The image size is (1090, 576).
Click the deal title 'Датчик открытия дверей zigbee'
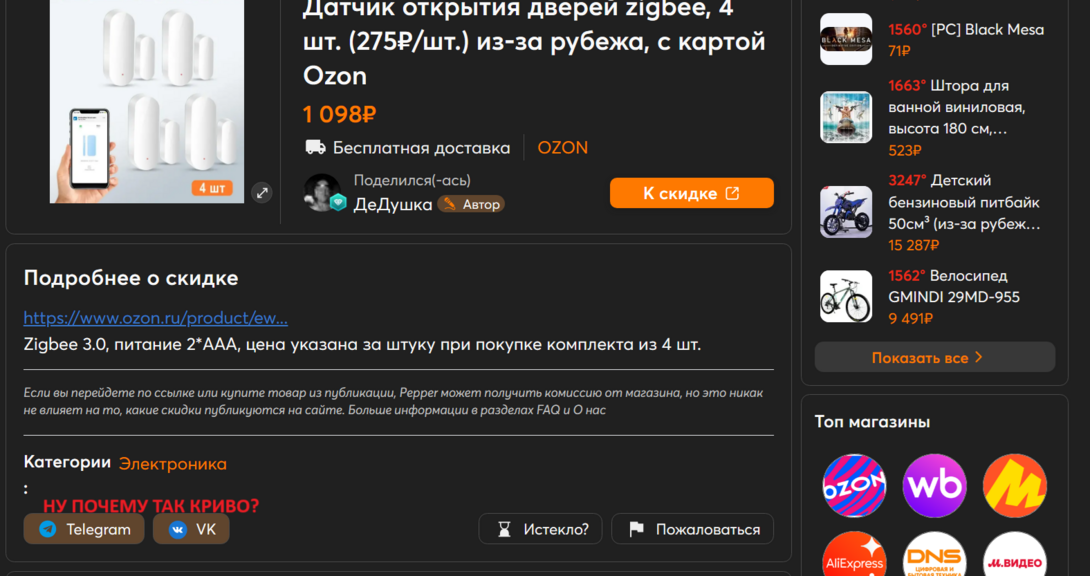(x=534, y=42)
